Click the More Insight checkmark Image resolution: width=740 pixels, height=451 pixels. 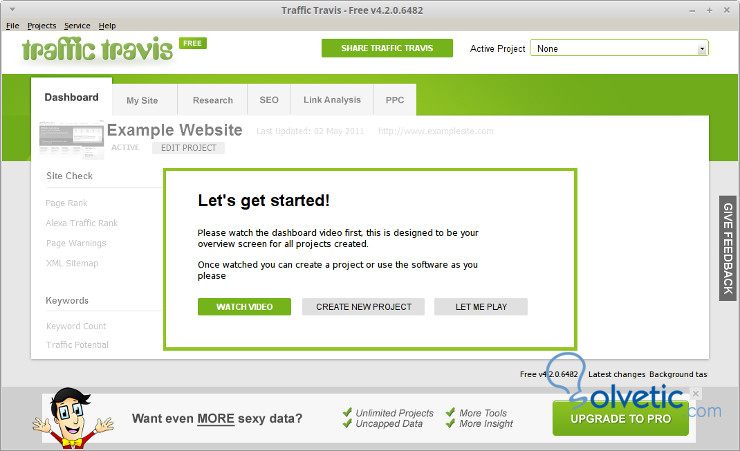pyautogui.click(x=451, y=424)
